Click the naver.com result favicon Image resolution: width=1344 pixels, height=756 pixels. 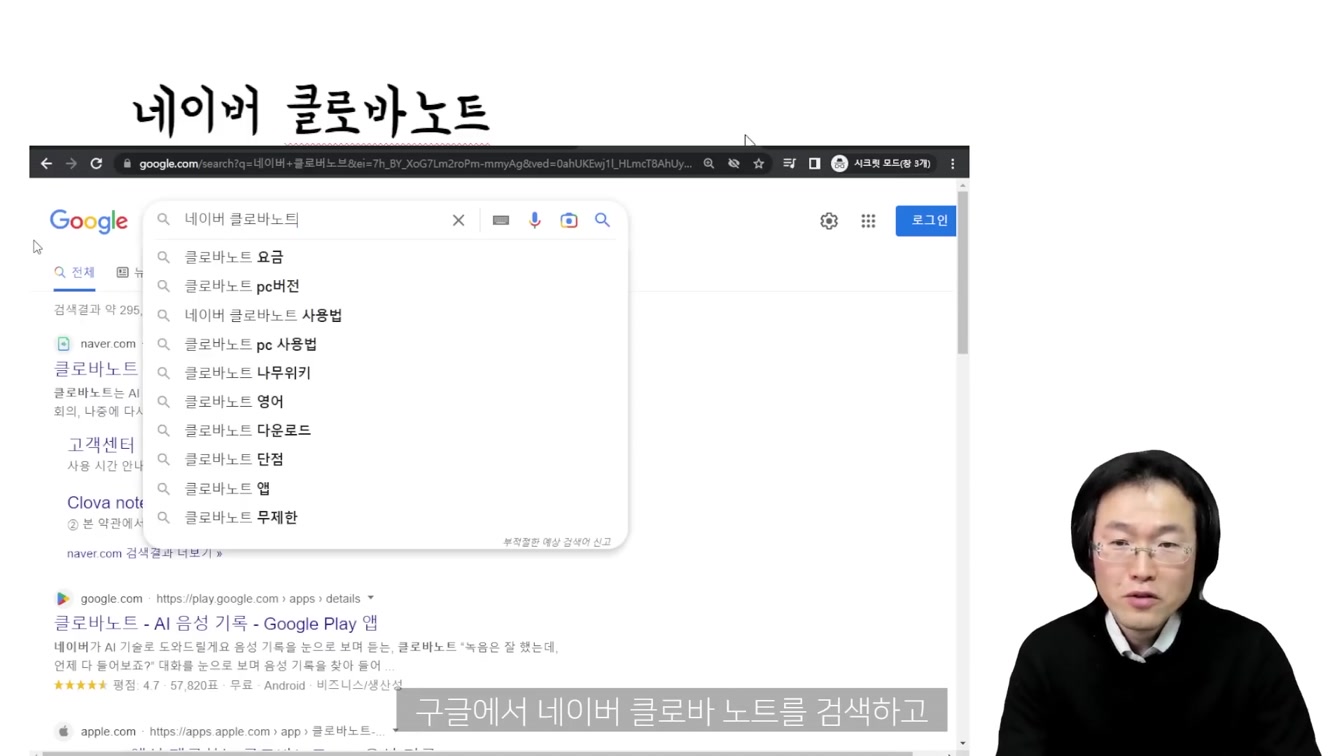(x=63, y=343)
